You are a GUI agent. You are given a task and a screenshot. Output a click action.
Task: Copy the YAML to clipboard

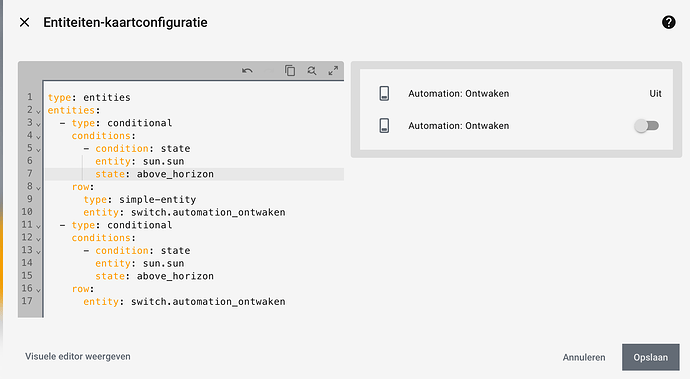pos(290,70)
